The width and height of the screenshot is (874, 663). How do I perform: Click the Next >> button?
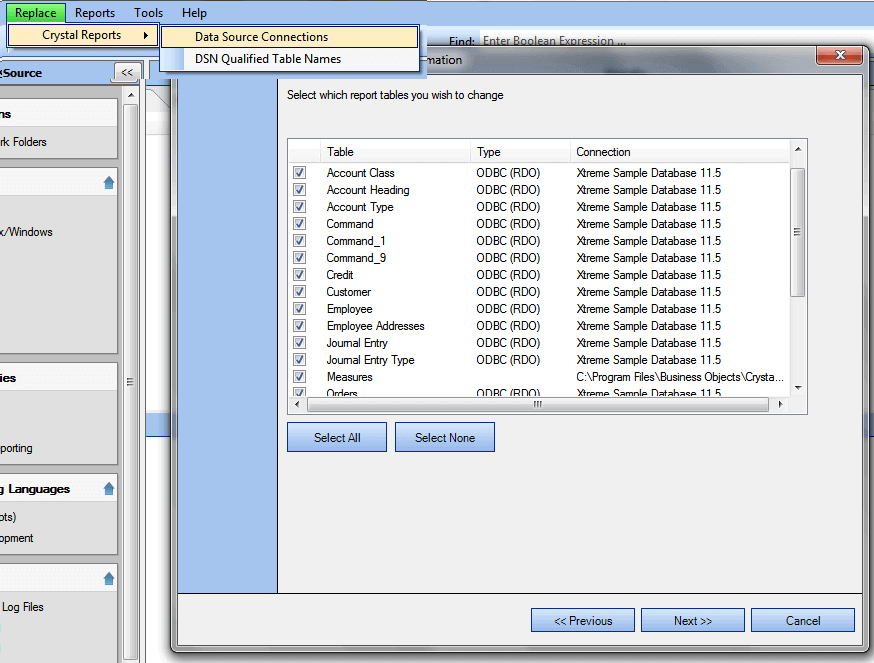692,621
